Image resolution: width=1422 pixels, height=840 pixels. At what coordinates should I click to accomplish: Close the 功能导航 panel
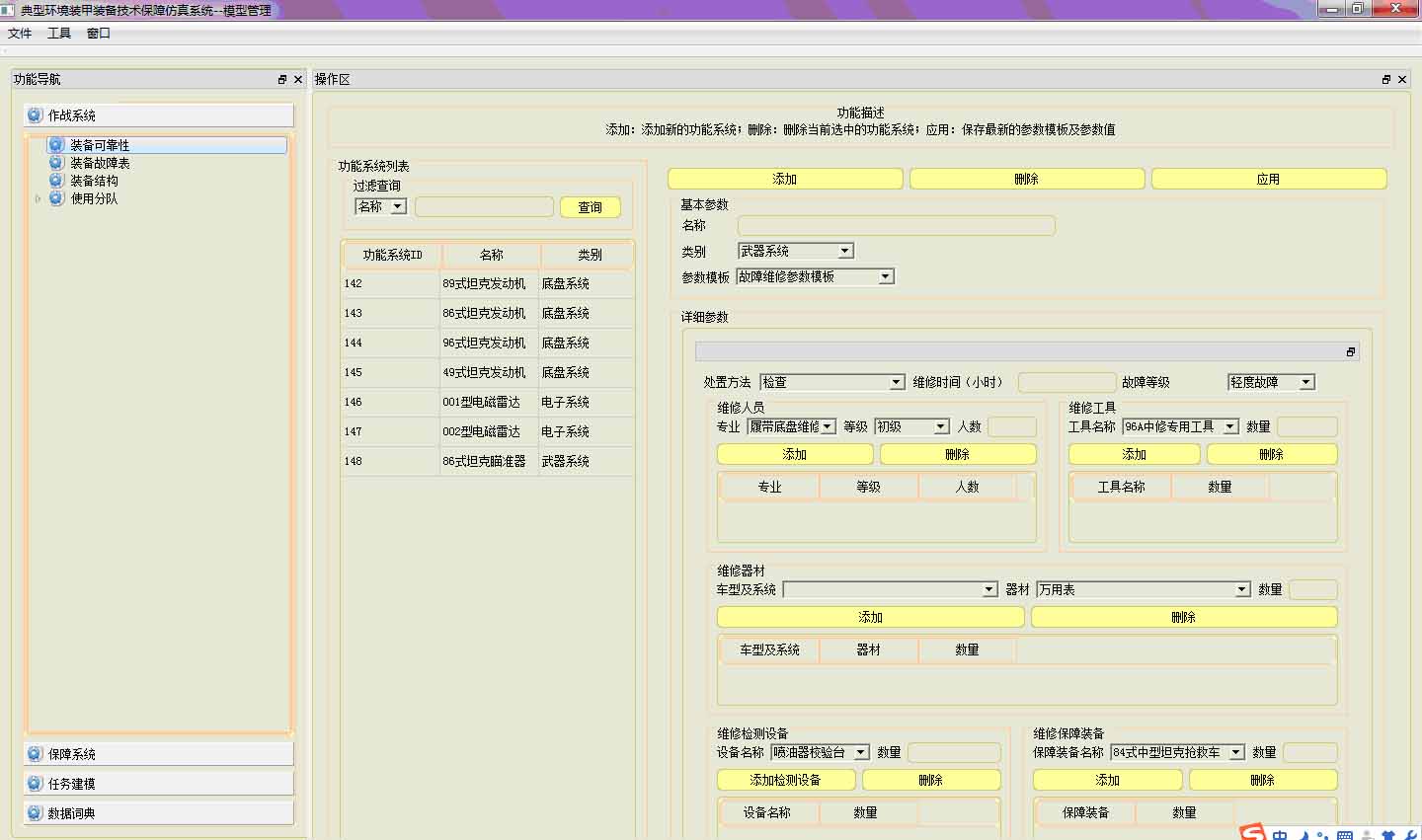click(x=298, y=80)
